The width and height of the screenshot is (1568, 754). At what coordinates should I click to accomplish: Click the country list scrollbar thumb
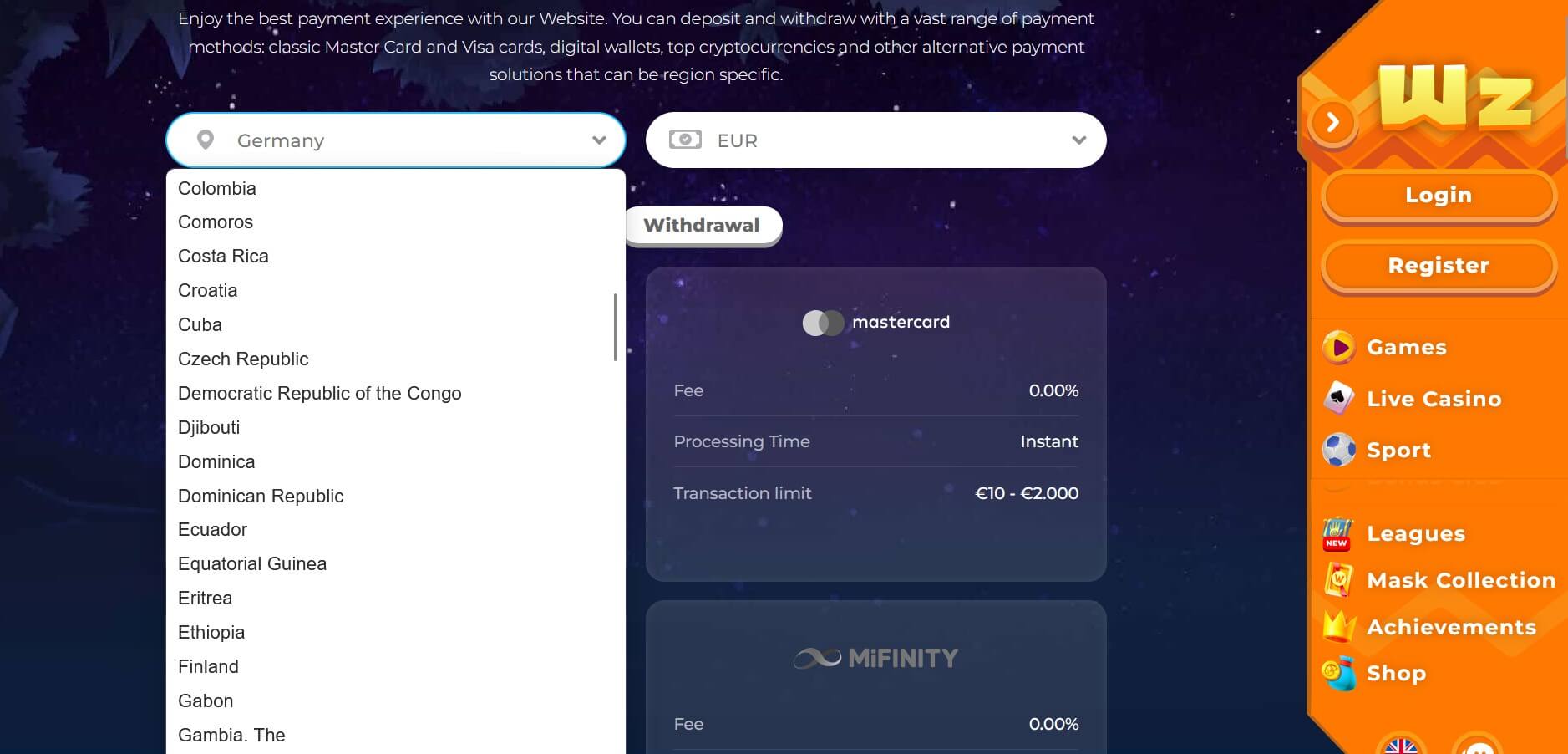[x=615, y=327]
